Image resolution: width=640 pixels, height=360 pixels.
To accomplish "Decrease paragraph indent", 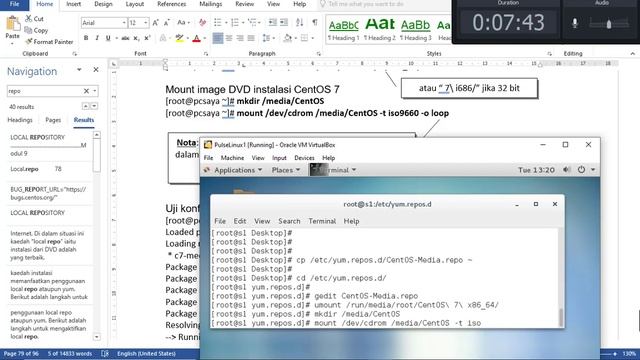I will (272, 22).
